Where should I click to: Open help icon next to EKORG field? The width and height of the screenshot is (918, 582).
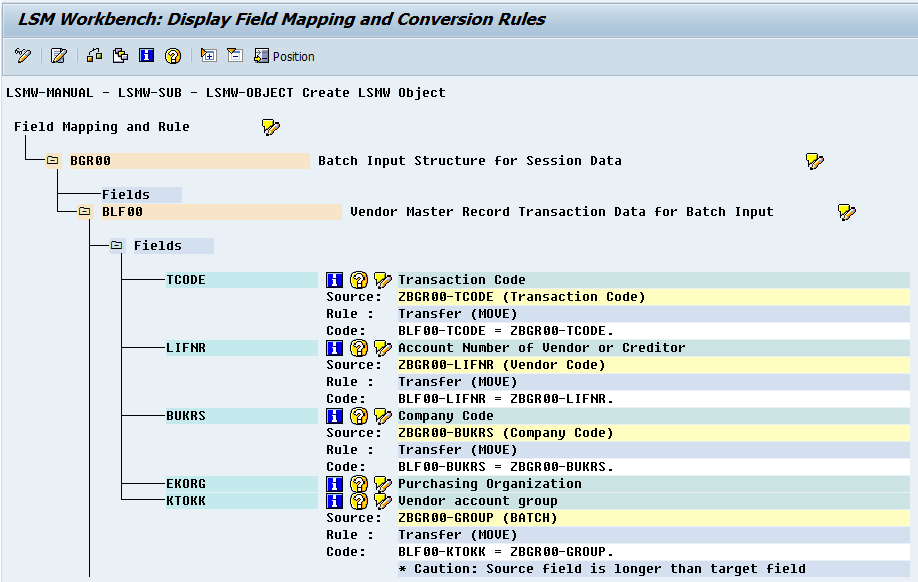click(x=359, y=483)
